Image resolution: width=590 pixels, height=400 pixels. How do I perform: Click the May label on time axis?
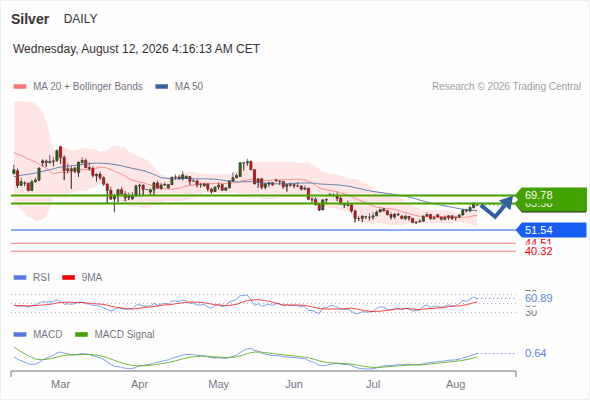219,384
